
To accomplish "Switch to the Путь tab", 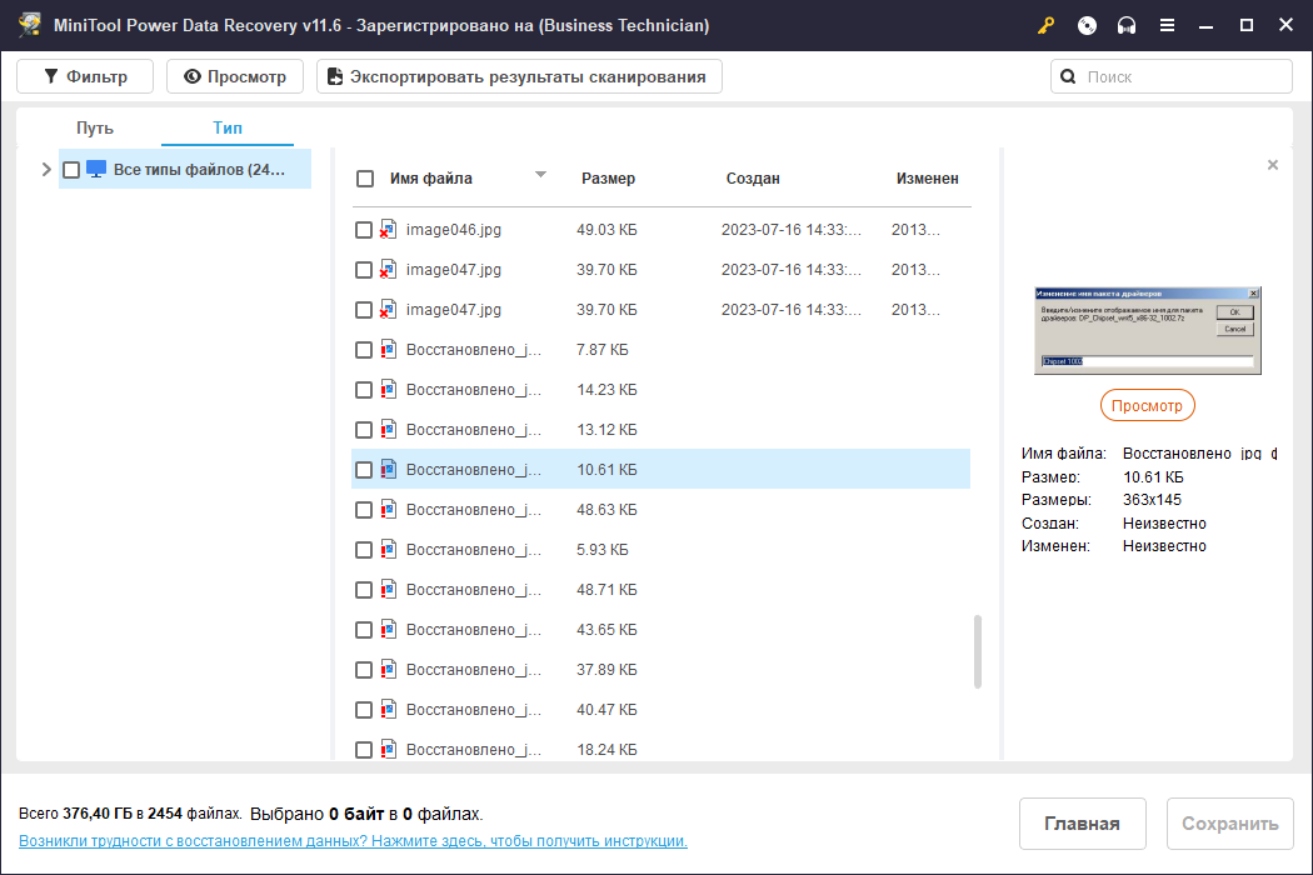I will point(95,128).
